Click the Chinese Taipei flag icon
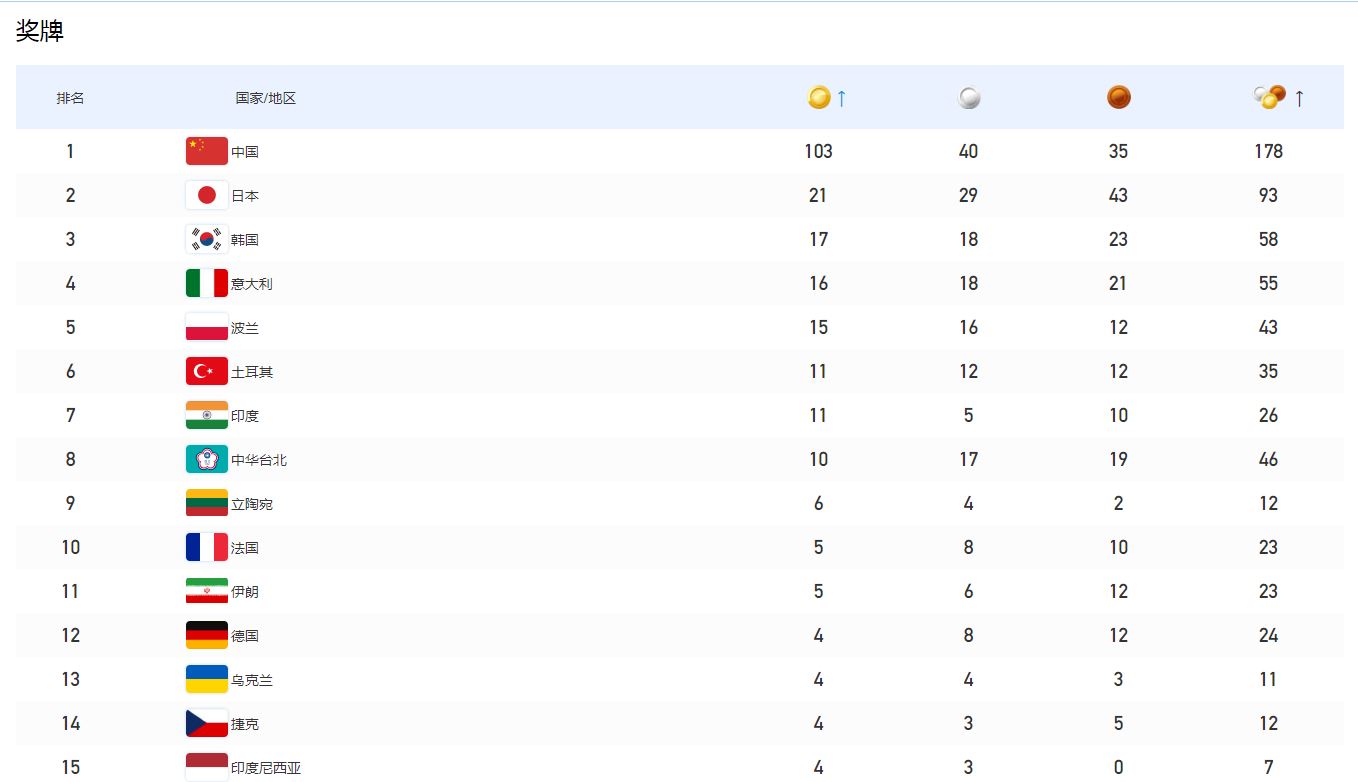Image resolution: width=1358 pixels, height=782 pixels. (x=207, y=459)
